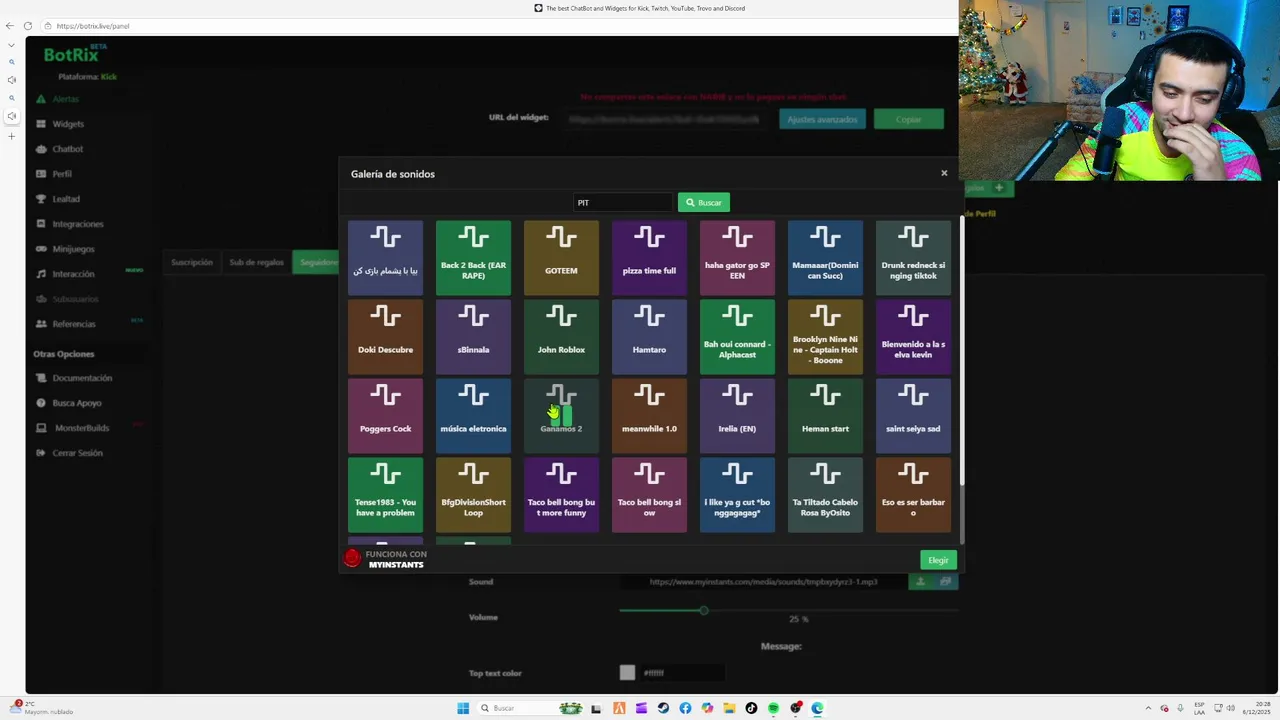Click the Copiar widget URL button

[908, 119]
